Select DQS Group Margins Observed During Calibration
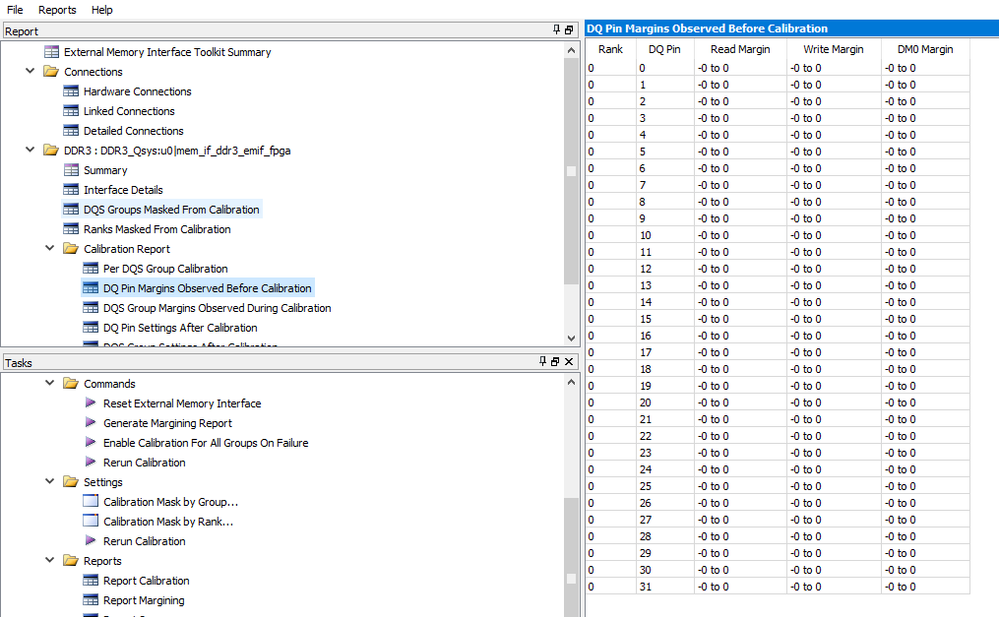This screenshot has height=617, width=999. tap(217, 308)
